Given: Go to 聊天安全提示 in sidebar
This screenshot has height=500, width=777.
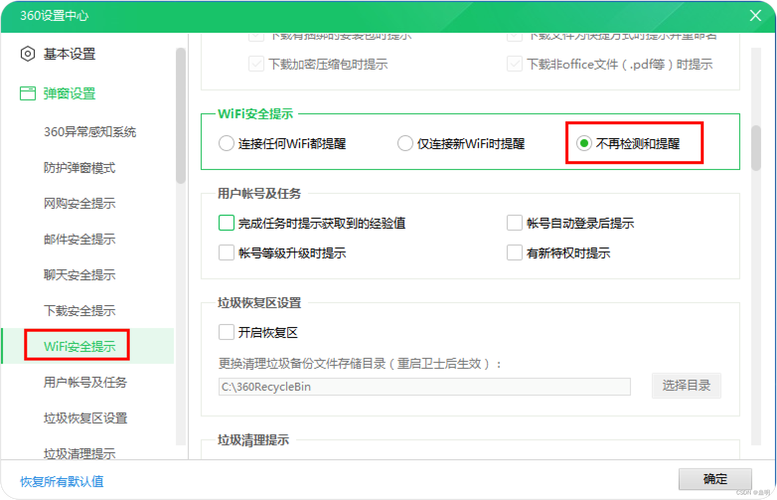Looking at the screenshot, I should (x=79, y=275).
